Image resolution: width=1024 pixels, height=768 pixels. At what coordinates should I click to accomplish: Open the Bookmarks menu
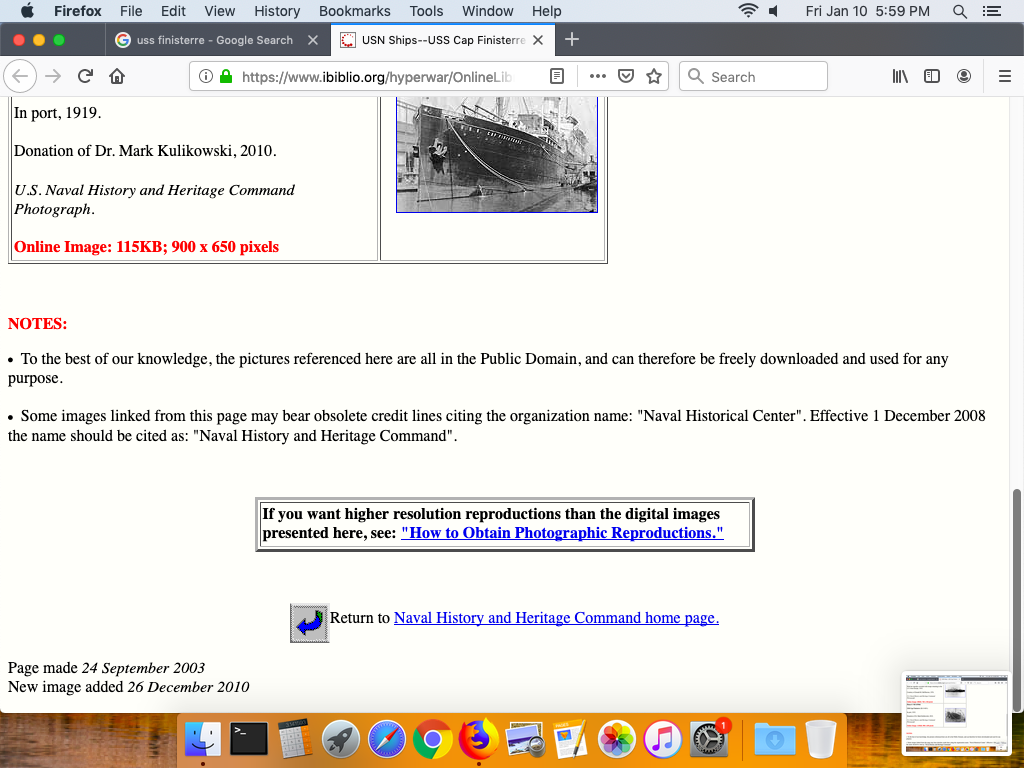[x=354, y=11]
